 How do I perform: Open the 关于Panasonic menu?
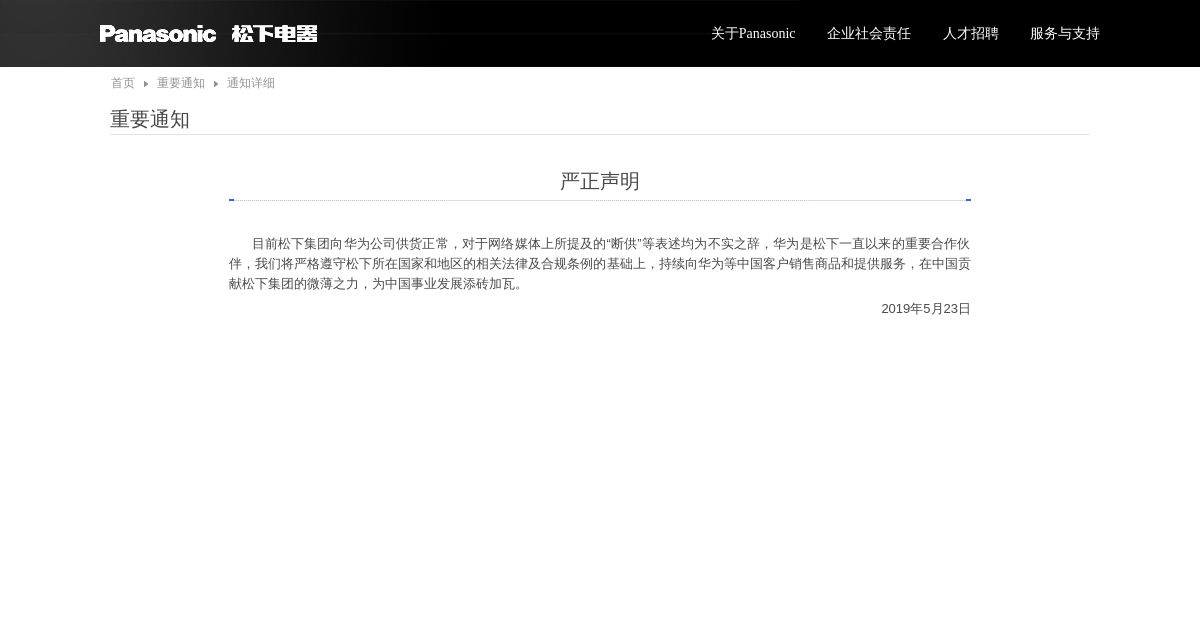click(x=753, y=34)
